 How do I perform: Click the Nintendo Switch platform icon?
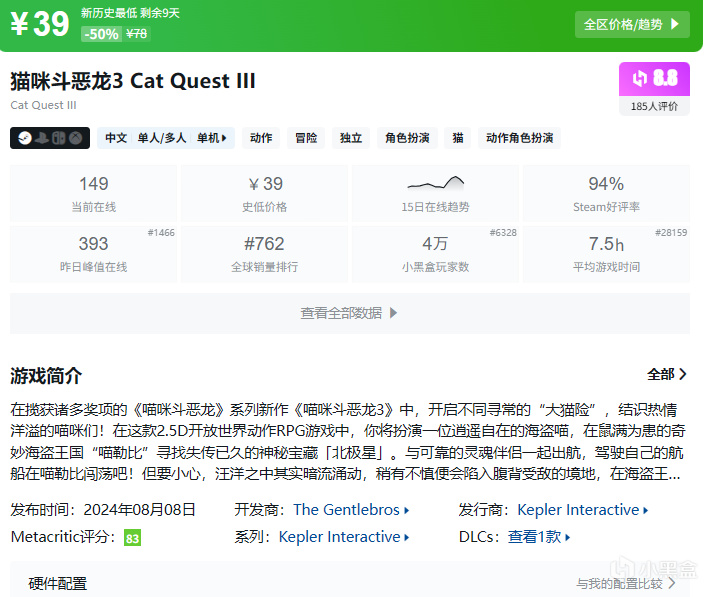pos(59,138)
